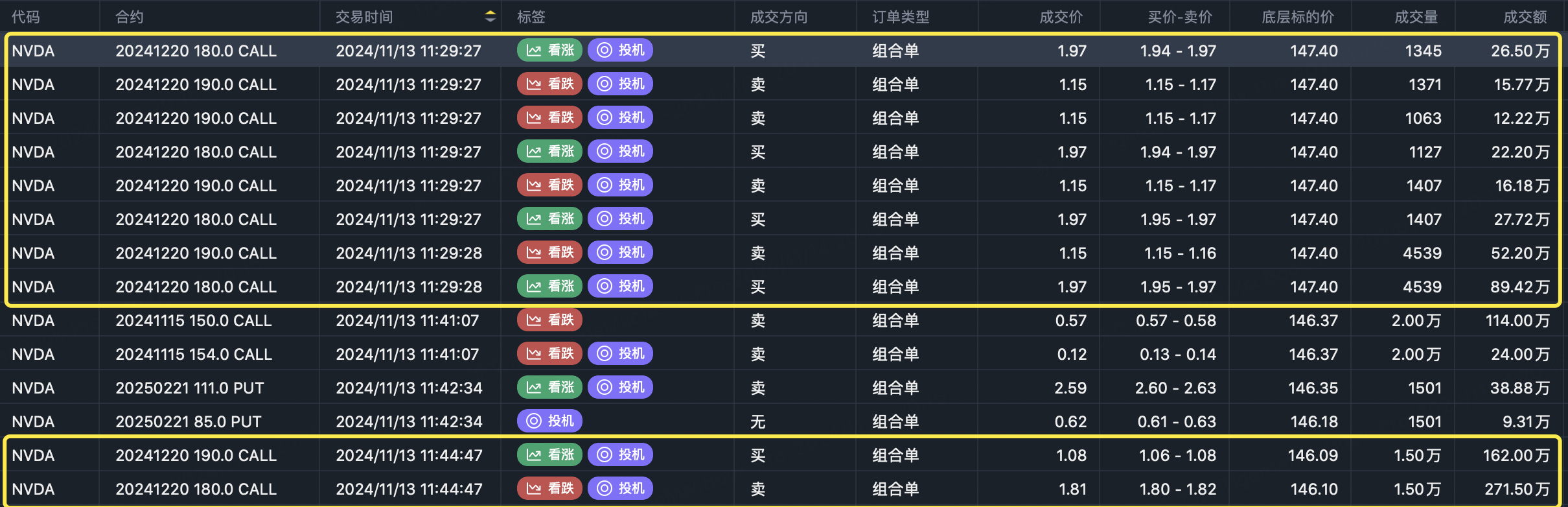Click the 成交量 column header

(x=1416, y=17)
